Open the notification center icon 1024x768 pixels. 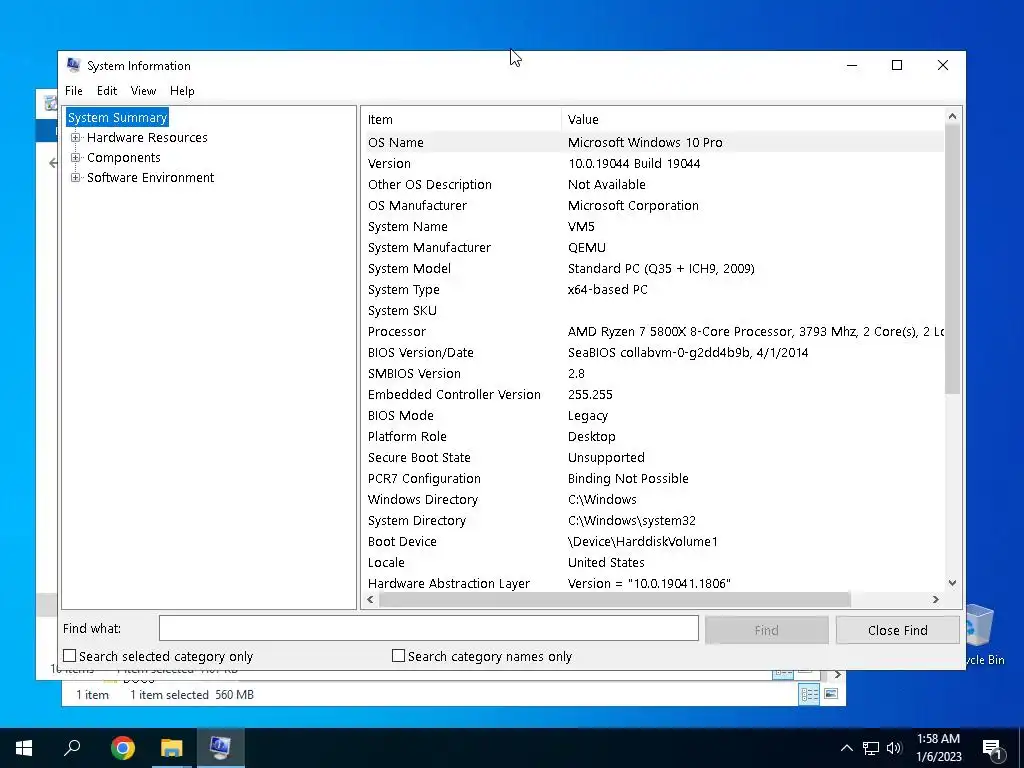(x=992, y=749)
